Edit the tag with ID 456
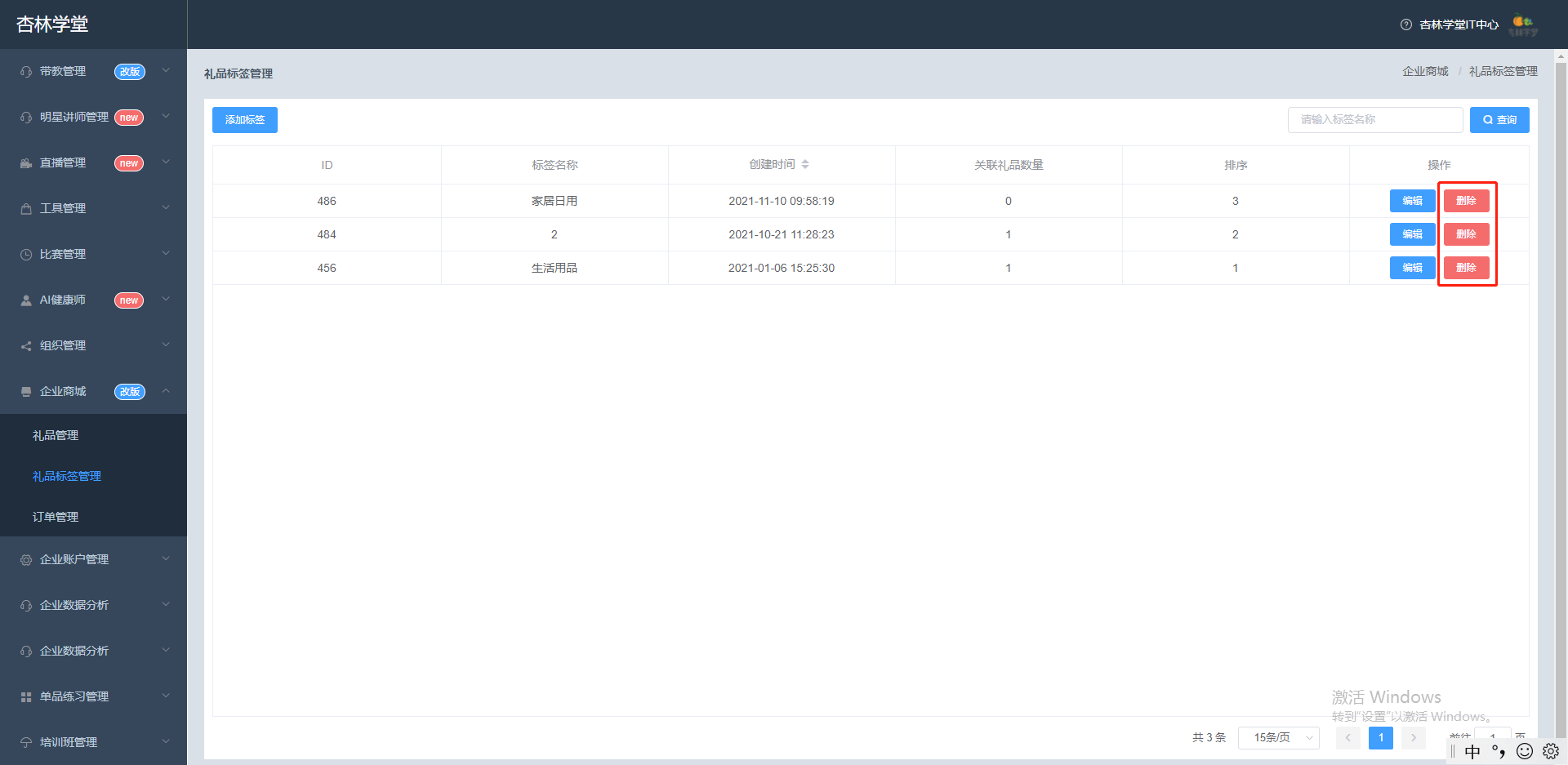 (x=1412, y=268)
